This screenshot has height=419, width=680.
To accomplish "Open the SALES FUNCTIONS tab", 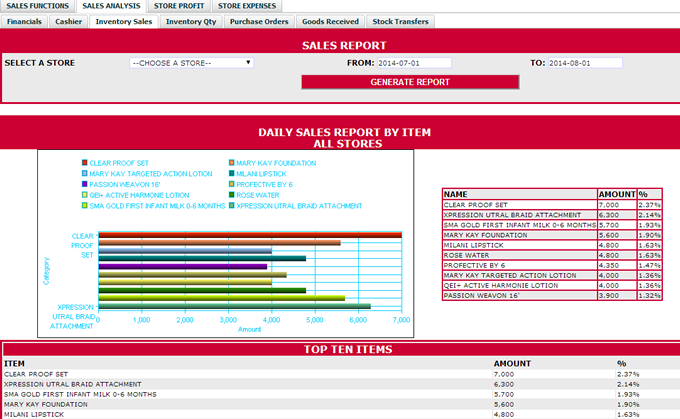I will click(37, 6).
